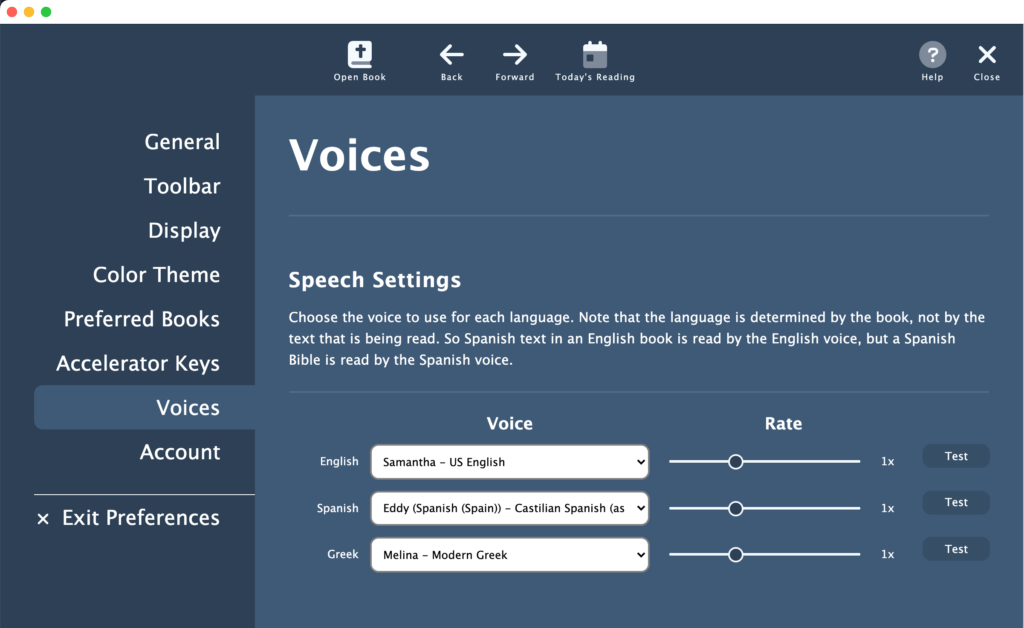The image size is (1024, 628).
Task: Click the Close X icon in toolbar
Action: coord(987,54)
